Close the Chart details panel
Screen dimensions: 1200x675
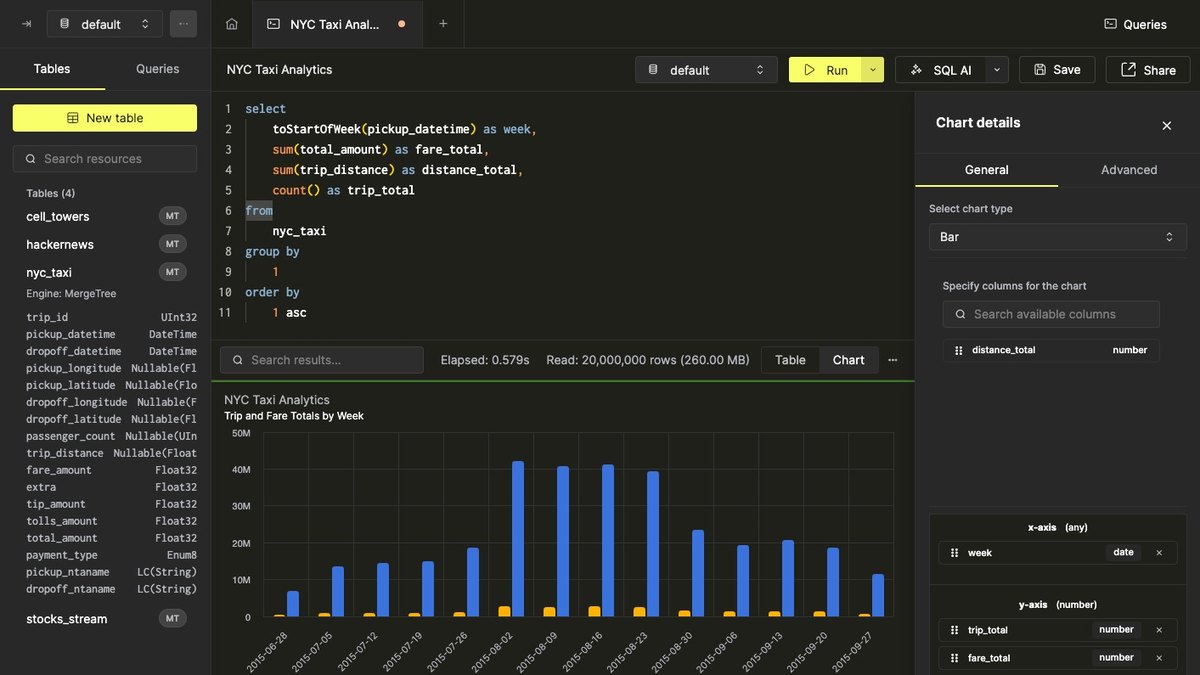(x=1166, y=125)
